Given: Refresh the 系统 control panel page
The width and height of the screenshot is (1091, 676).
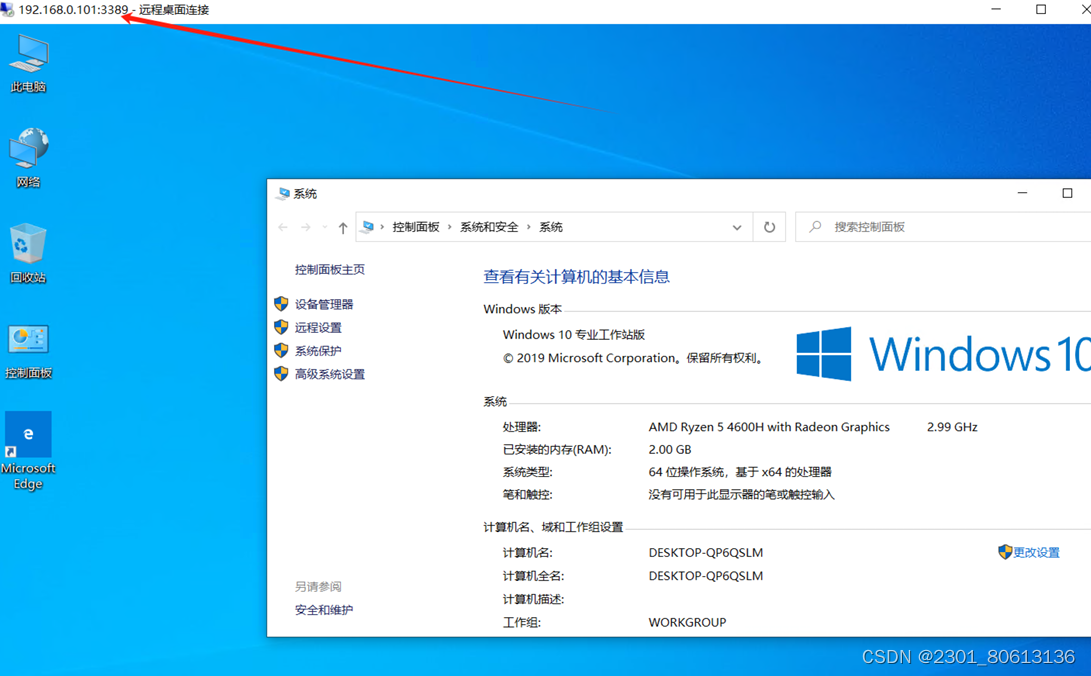Looking at the screenshot, I should (x=769, y=227).
